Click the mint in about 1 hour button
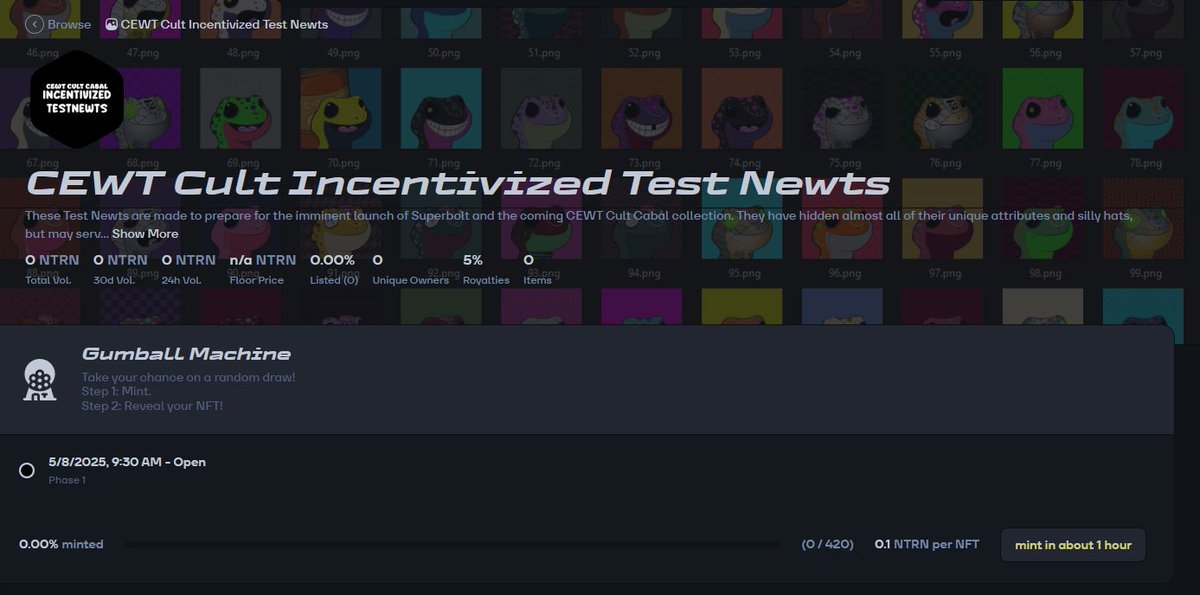Viewport: 1200px width, 595px height. tap(1072, 544)
